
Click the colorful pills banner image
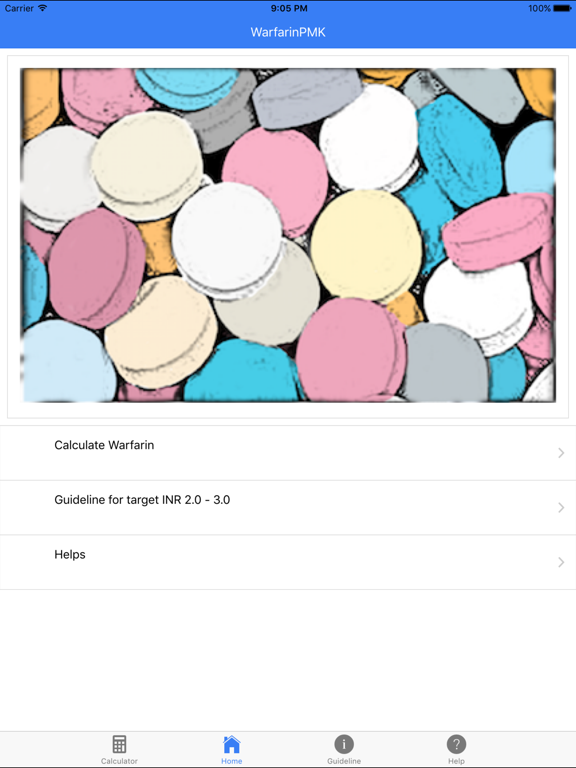coord(288,235)
